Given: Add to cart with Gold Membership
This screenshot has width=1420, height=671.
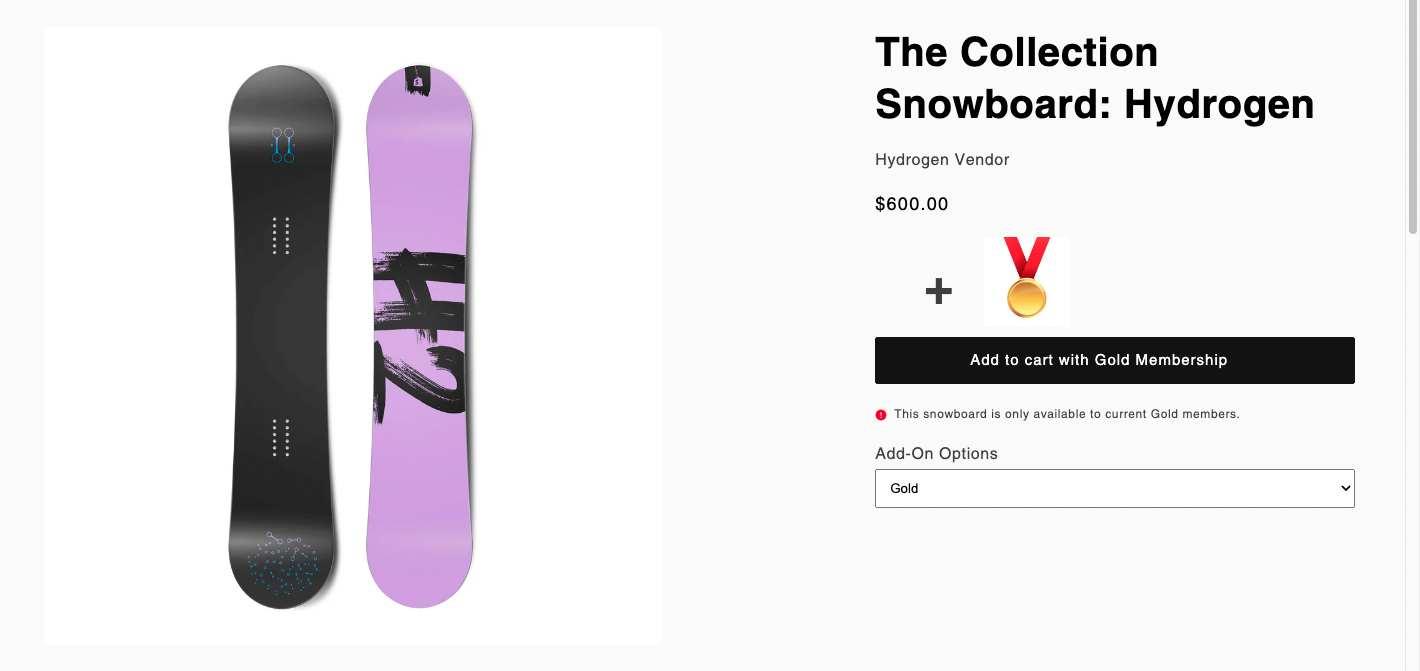Looking at the screenshot, I should pos(1114,360).
